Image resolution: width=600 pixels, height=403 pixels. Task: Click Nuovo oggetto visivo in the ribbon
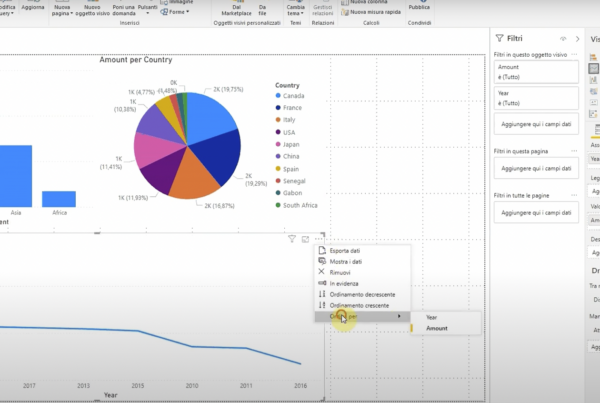click(92, 10)
